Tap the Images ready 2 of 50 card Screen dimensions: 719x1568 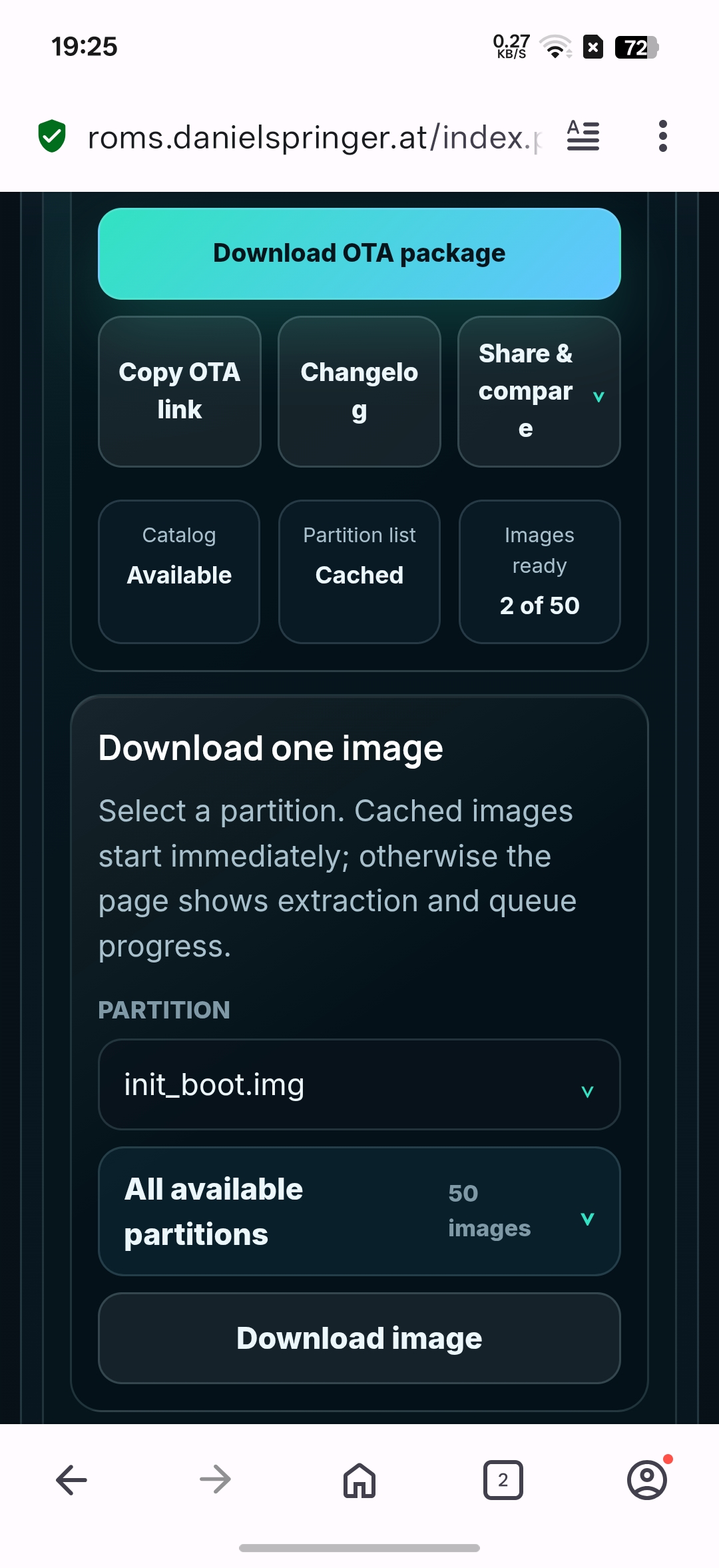[x=540, y=572]
